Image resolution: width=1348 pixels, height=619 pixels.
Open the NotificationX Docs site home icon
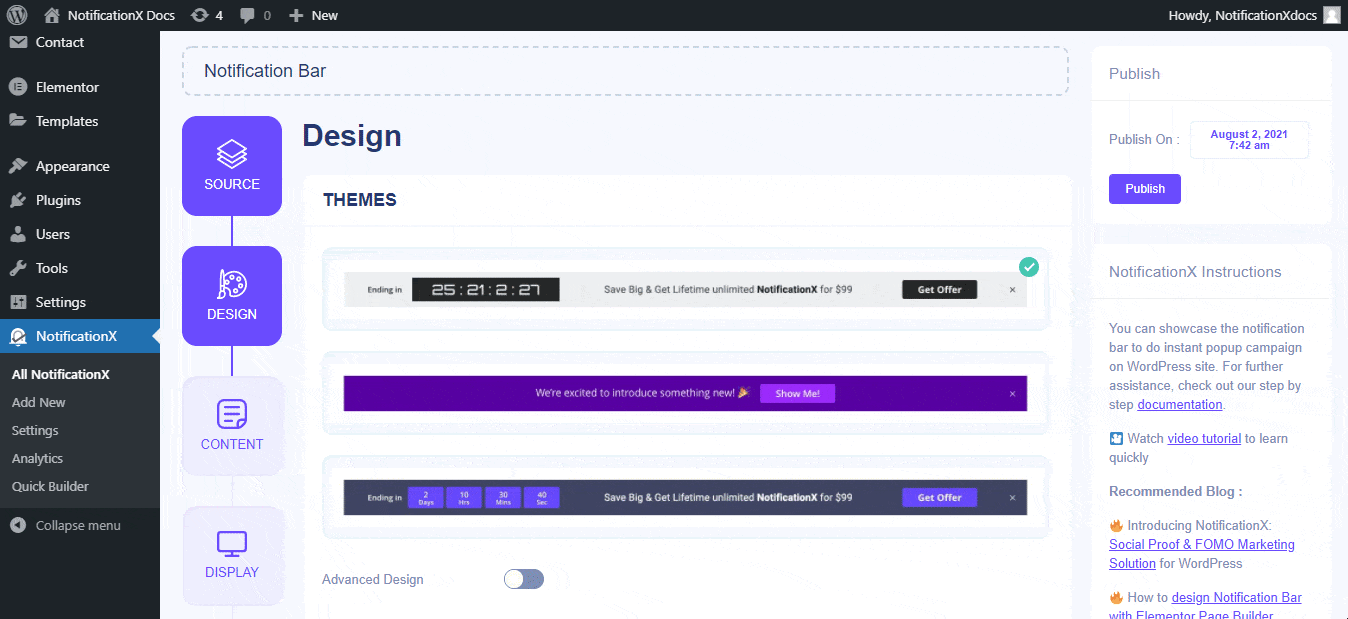point(52,15)
